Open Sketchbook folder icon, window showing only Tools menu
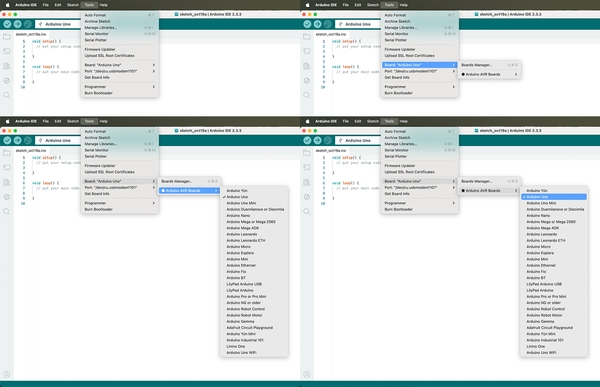 click(x=7, y=37)
